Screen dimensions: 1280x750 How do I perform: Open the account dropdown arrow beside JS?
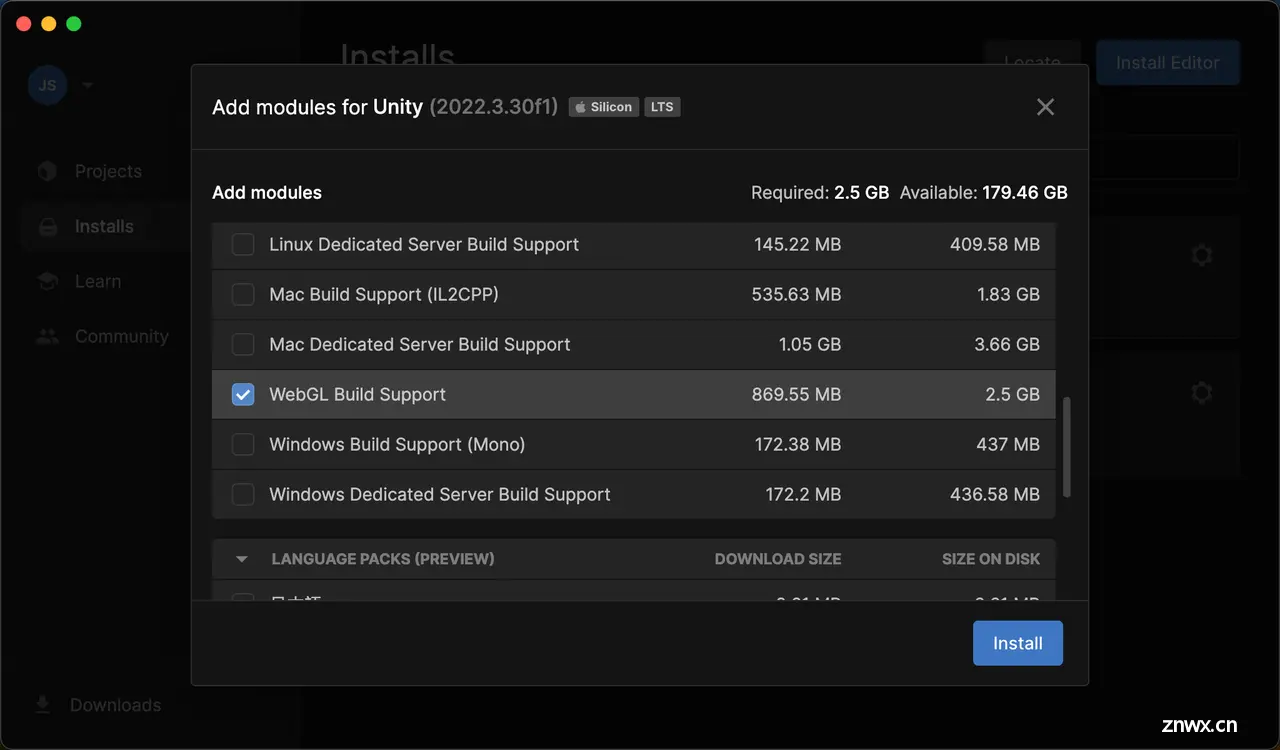(87, 85)
